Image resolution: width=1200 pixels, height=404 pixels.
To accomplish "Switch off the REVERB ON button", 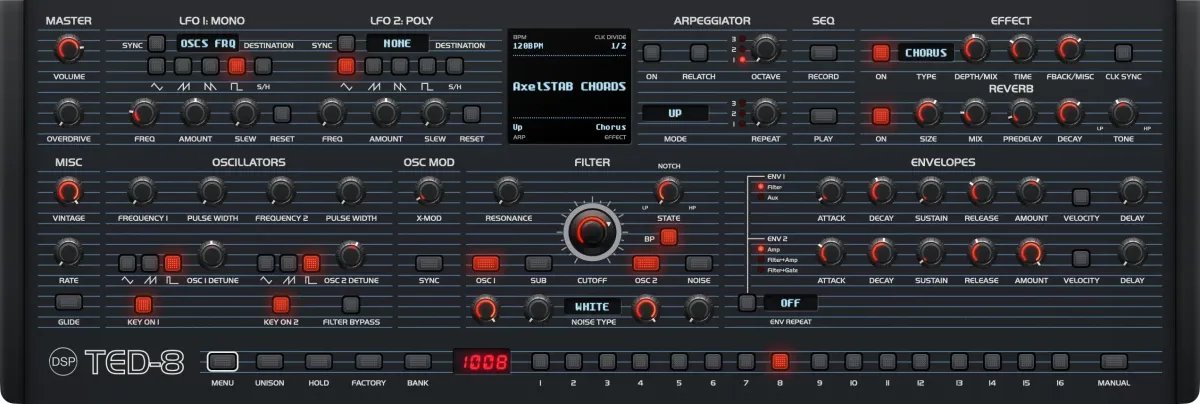I will click(881, 116).
